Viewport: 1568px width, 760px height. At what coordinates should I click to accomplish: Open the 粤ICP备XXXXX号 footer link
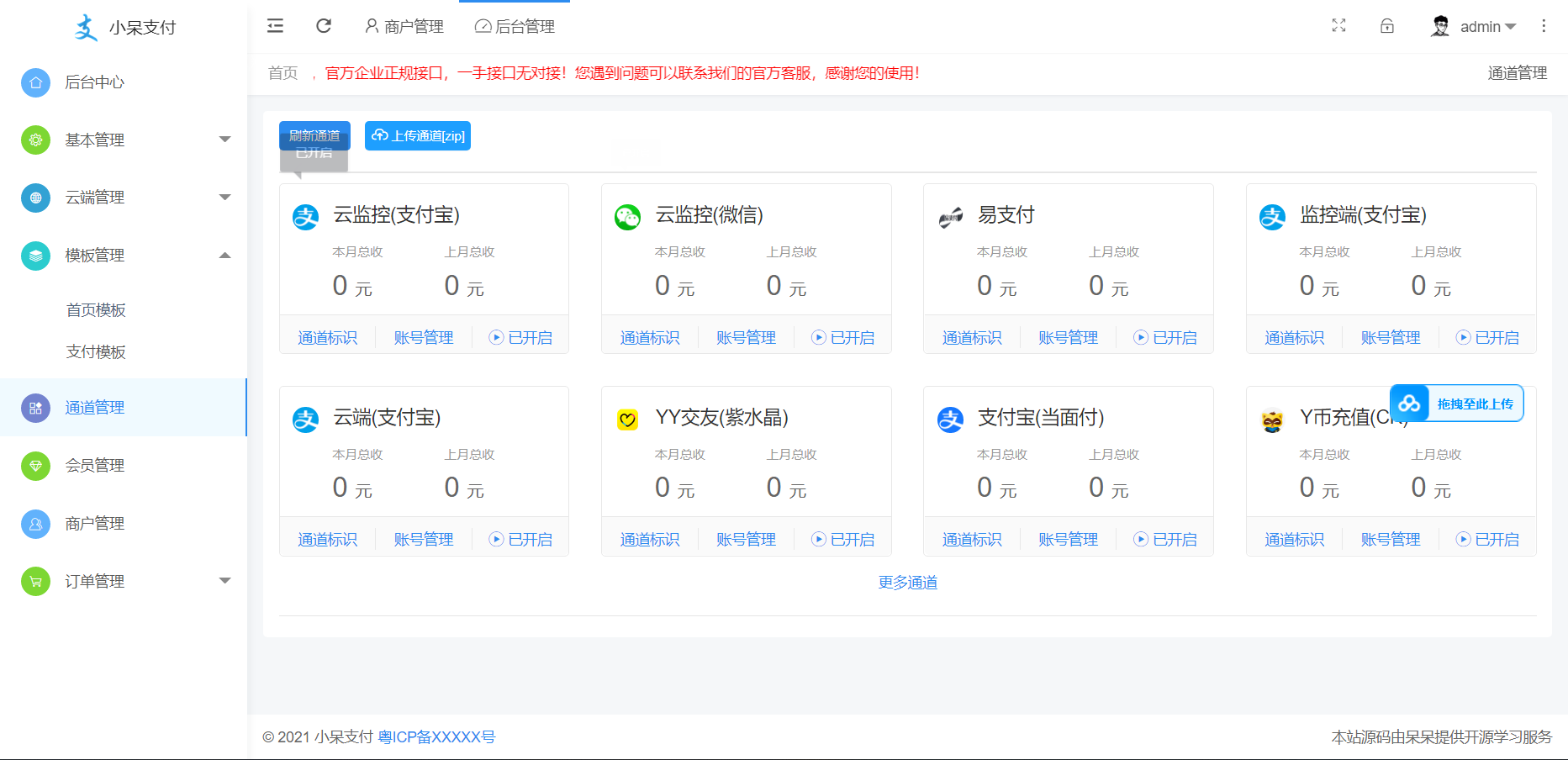coord(437,737)
